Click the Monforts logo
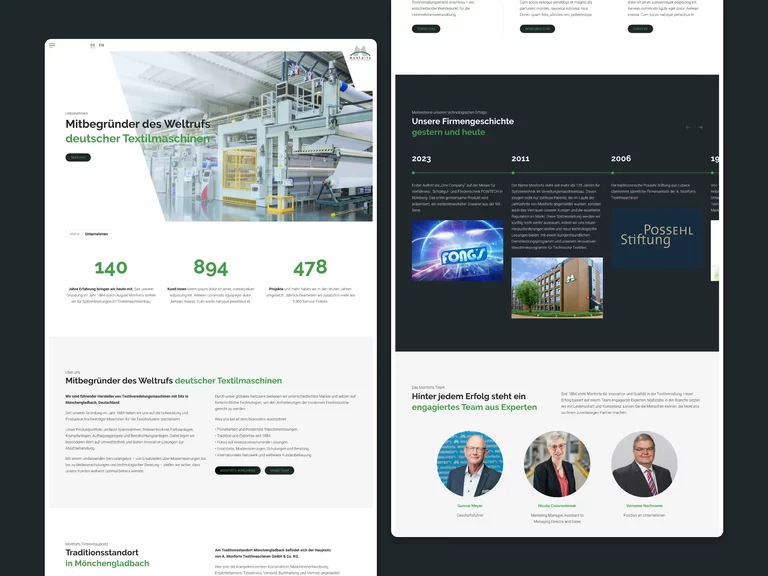768x576 pixels. [361, 52]
